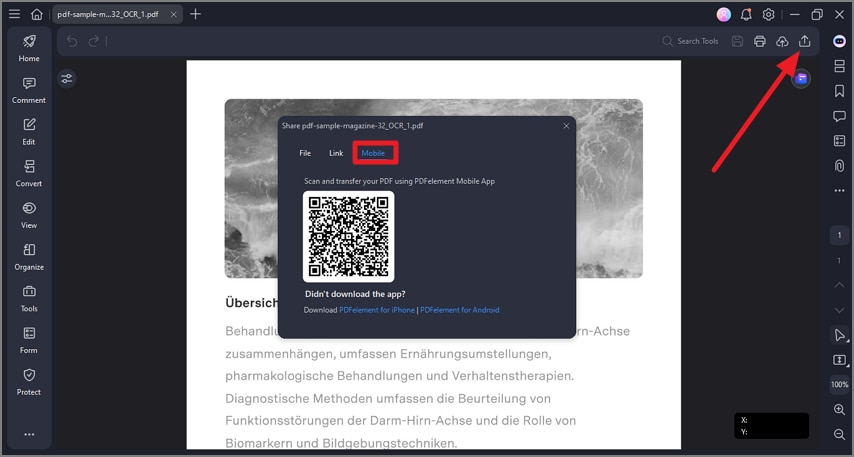Open the Edit sidebar tool

click(x=29, y=132)
